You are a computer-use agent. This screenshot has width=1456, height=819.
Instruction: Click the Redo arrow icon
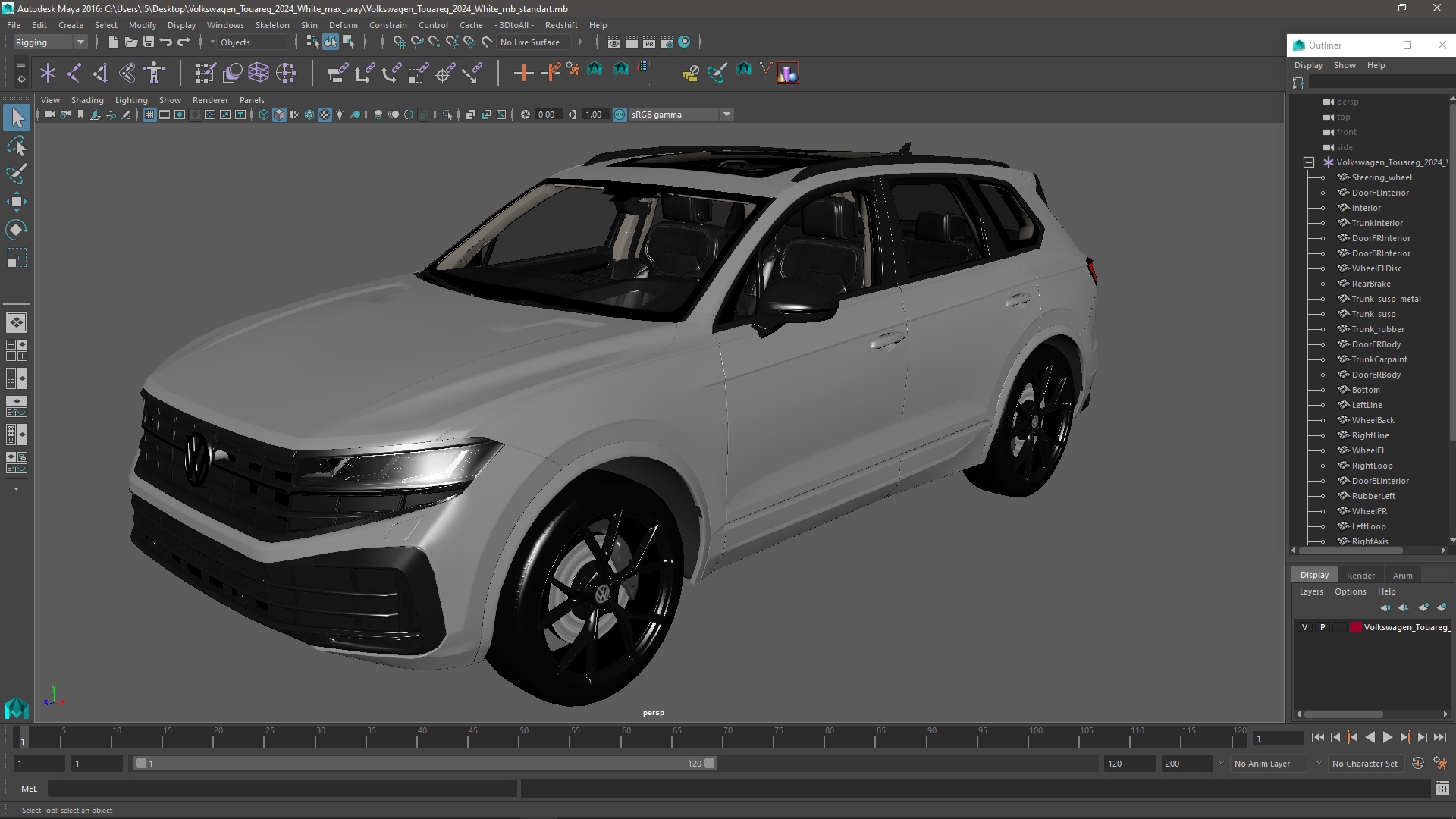point(184,42)
